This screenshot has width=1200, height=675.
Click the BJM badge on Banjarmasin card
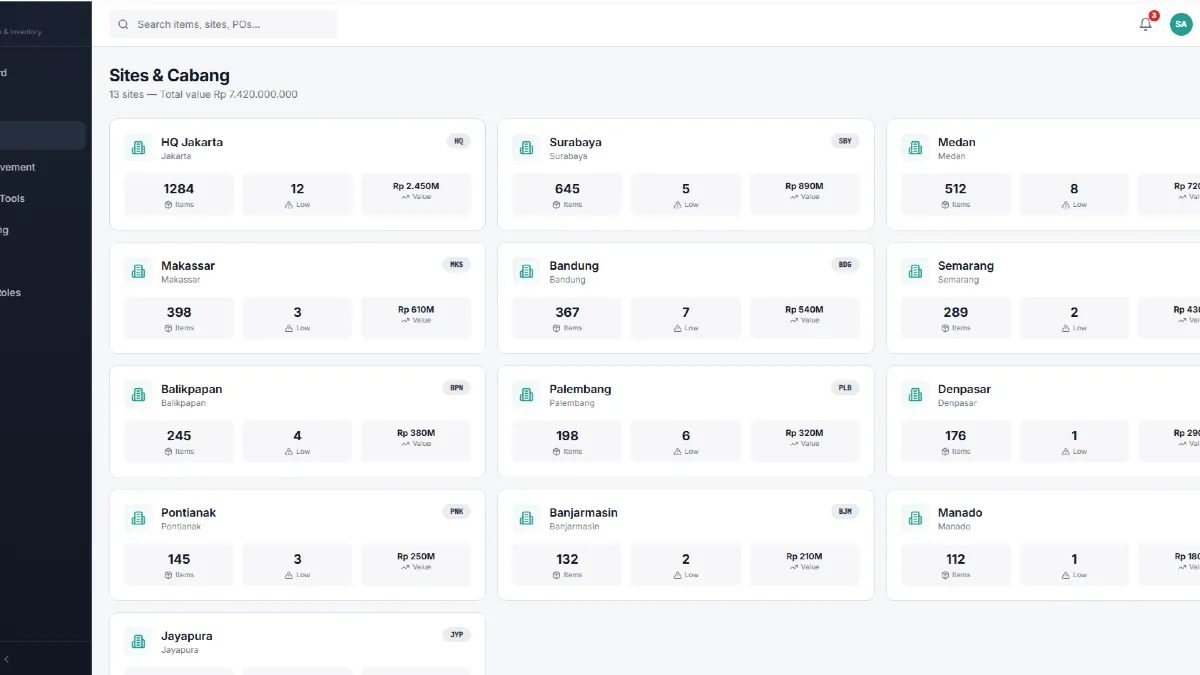tap(845, 511)
